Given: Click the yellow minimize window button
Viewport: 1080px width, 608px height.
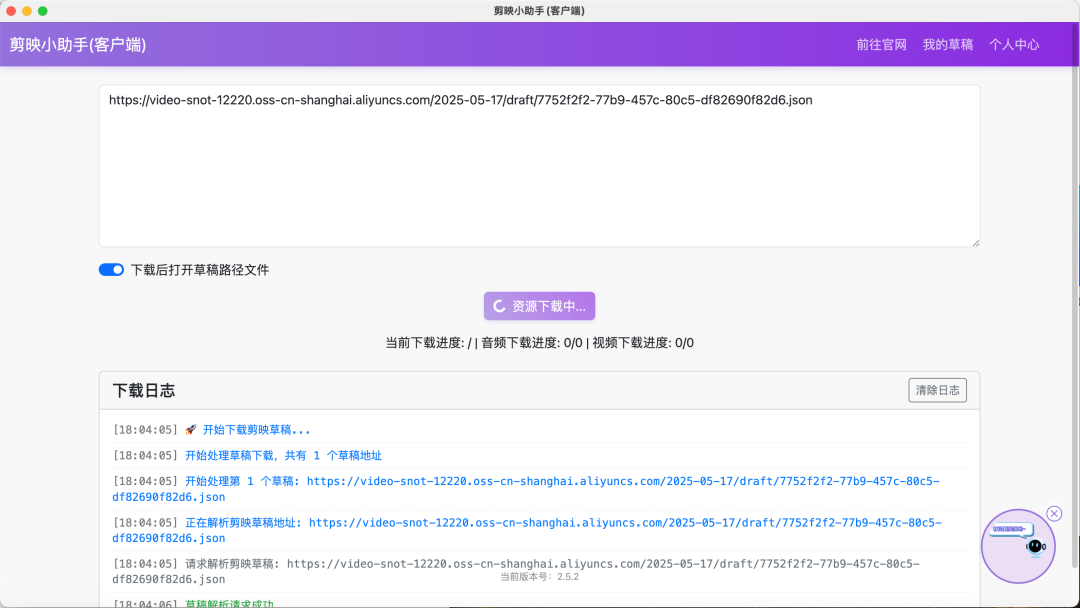Looking at the screenshot, I should tap(27, 10).
